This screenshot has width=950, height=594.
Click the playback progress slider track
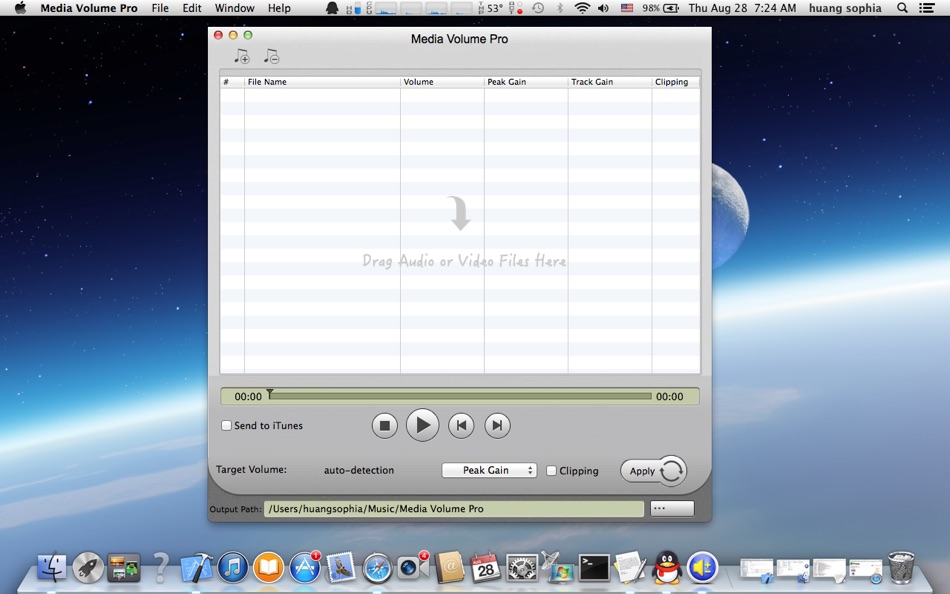click(x=460, y=396)
